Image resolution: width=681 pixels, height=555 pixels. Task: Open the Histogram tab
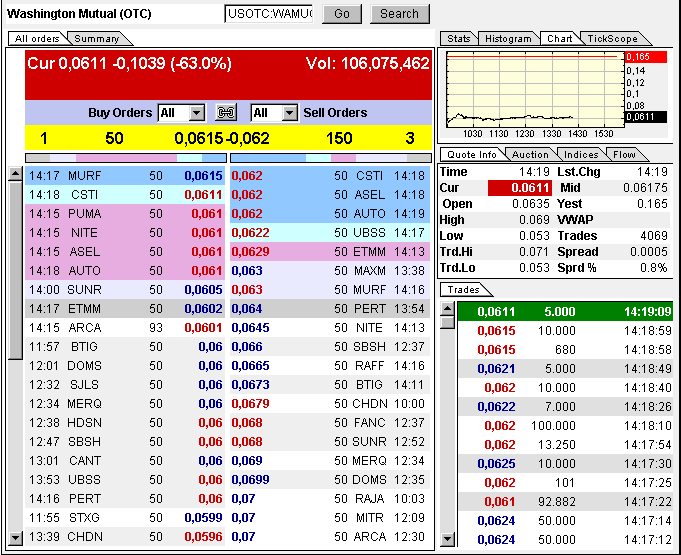click(508, 39)
